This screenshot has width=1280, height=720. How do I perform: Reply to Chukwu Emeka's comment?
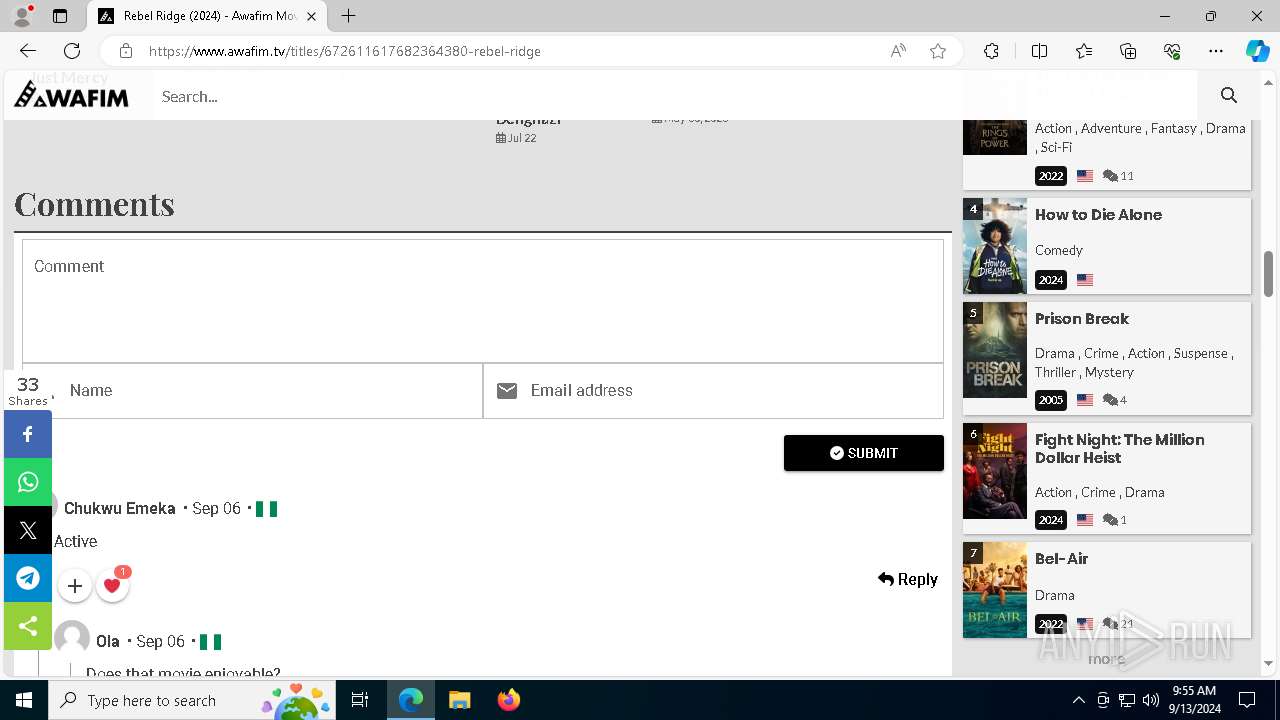(908, 579)
